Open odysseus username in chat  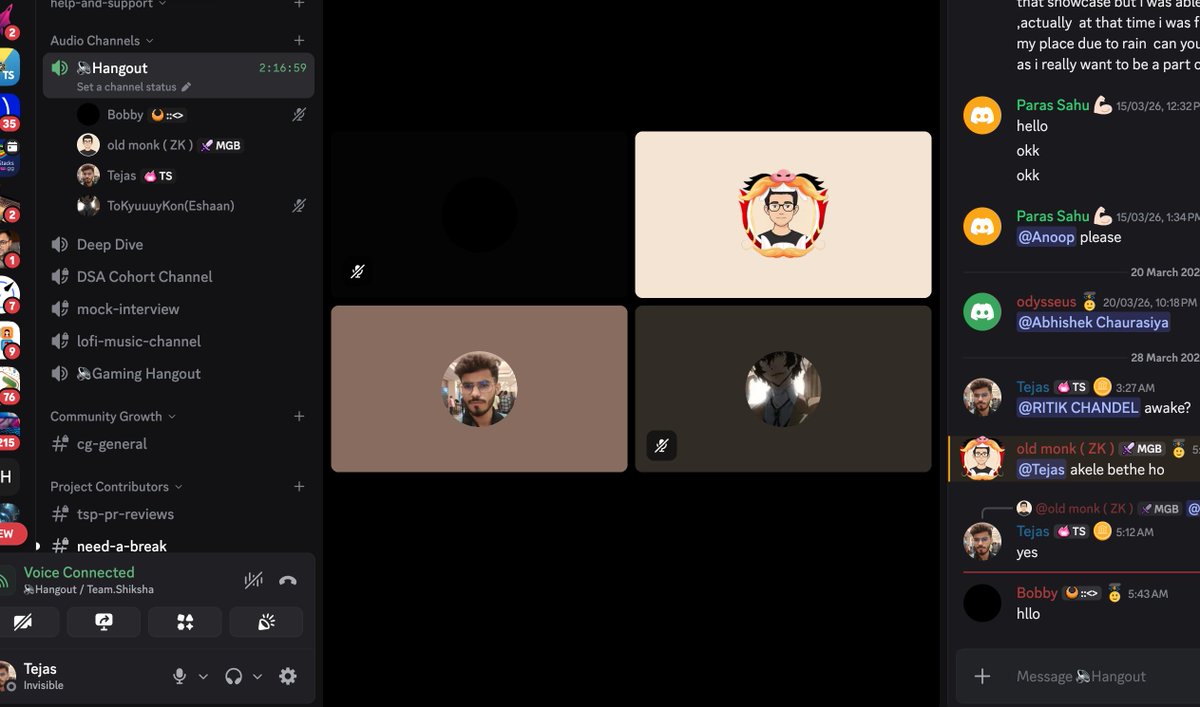click(x=1046, y=301)
